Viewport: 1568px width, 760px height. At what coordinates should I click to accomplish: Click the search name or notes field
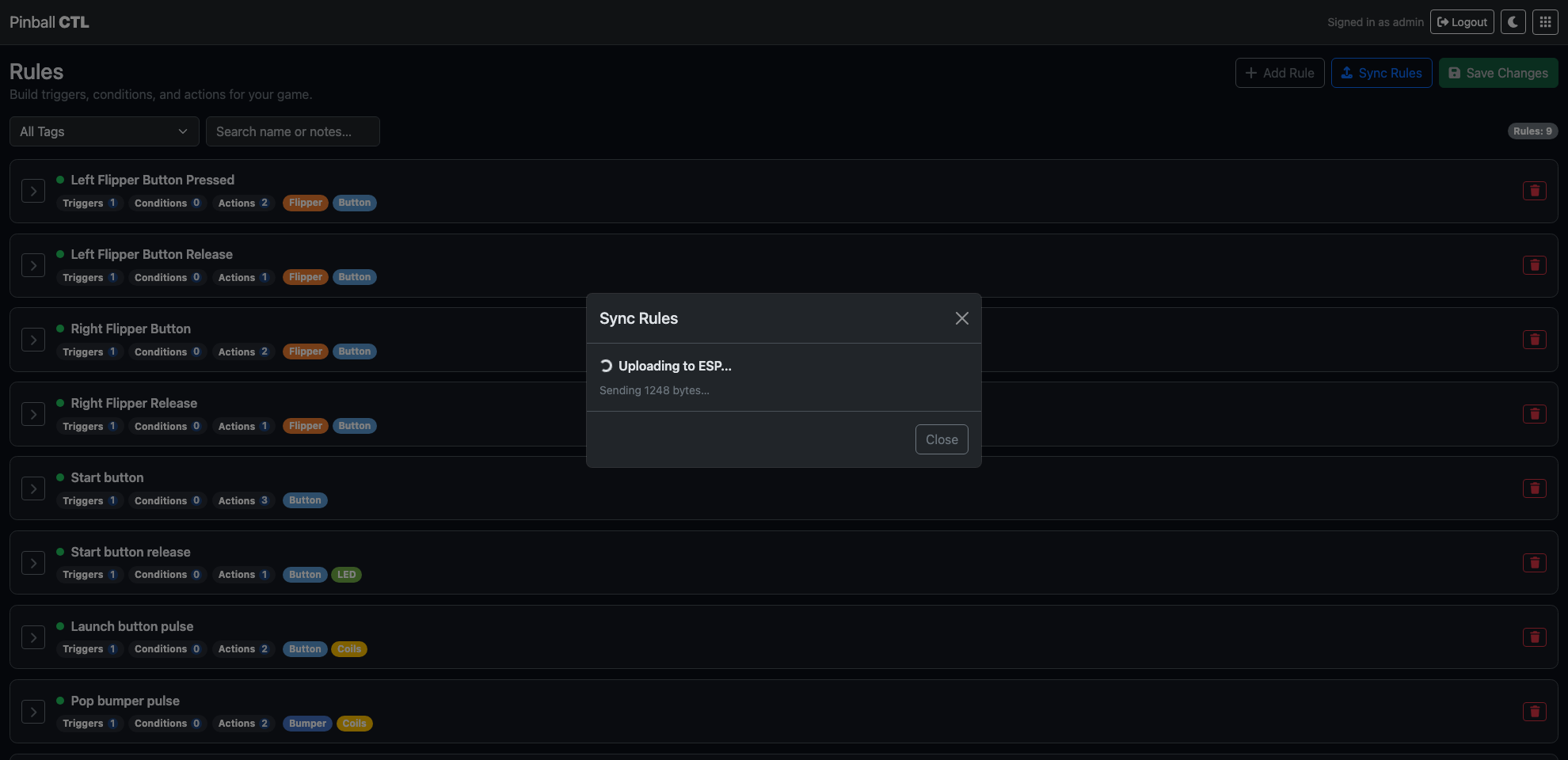[x=293, y=131]
